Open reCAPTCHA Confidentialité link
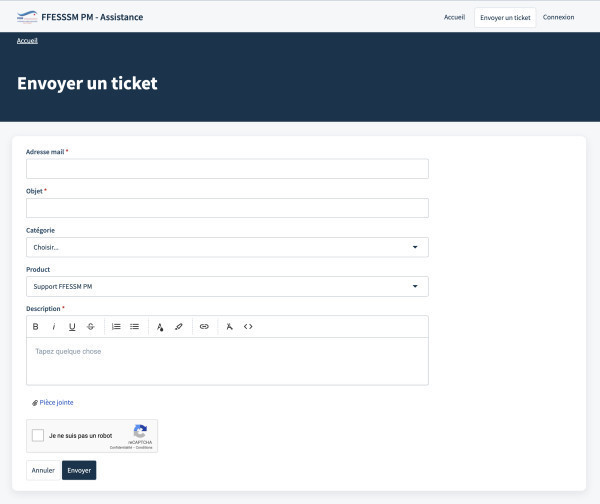 tap(121, 447)
